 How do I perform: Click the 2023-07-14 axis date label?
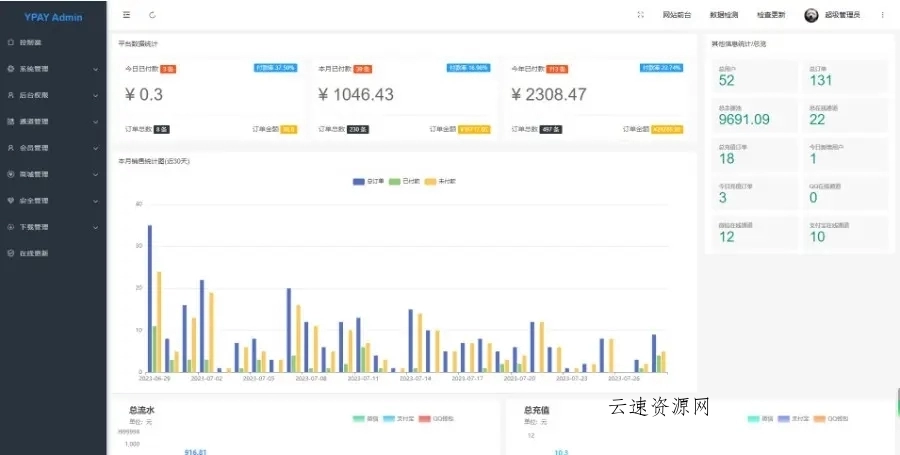(x=414, y=379)
